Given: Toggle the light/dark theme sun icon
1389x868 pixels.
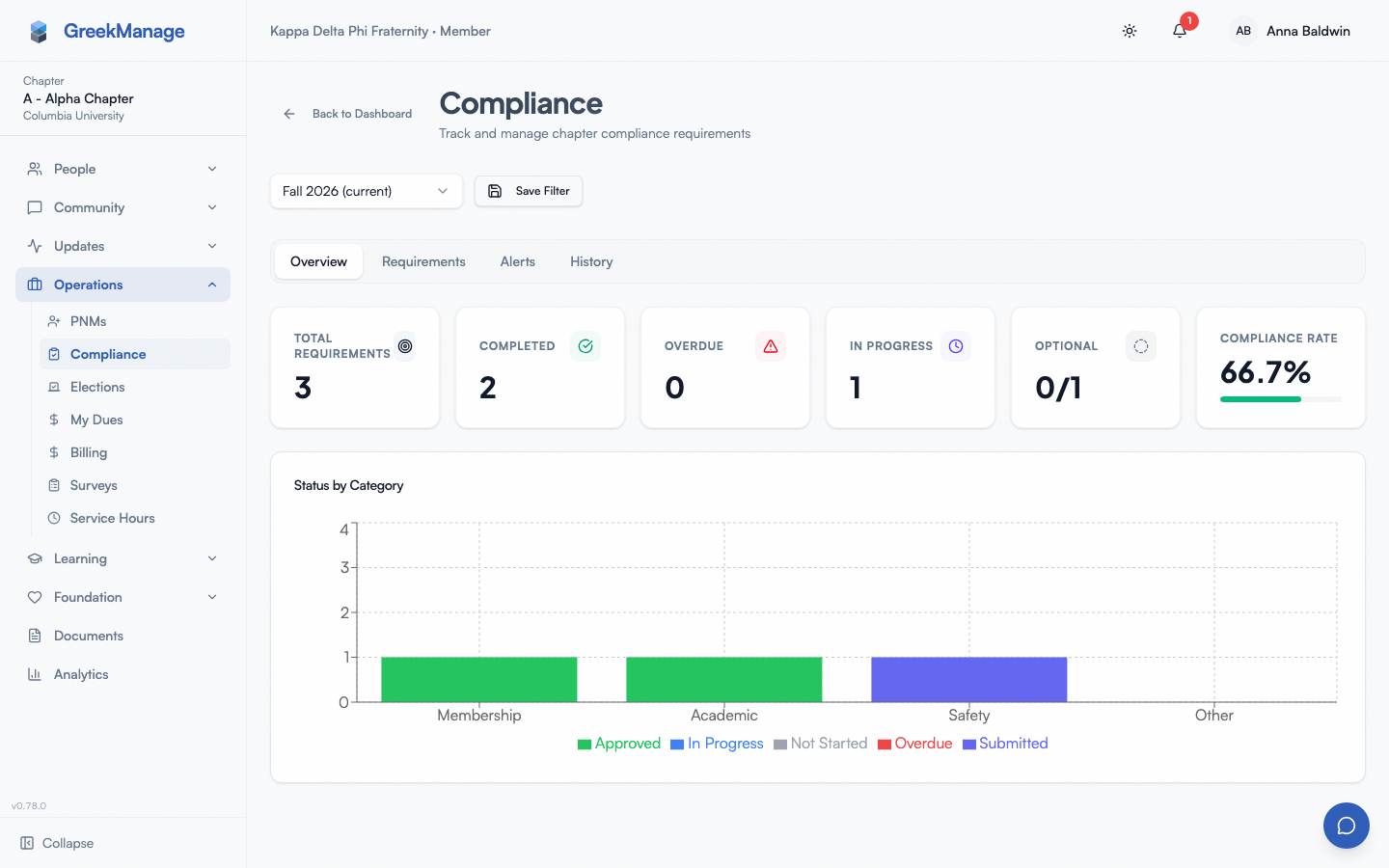Looking at the screenshot, I should pyautogui.click(x=1130, y=31).
